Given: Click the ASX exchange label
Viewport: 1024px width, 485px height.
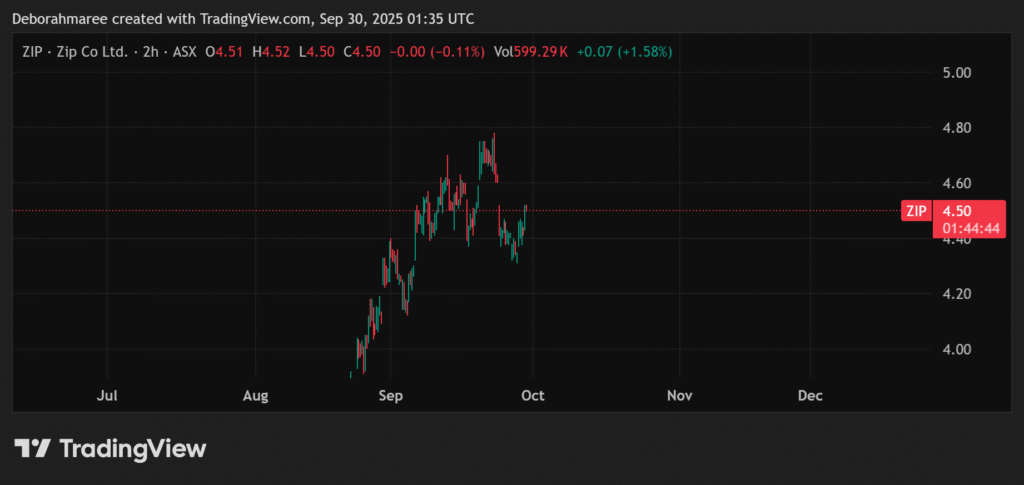Looking at the screenshot, I should click(185, 51).
